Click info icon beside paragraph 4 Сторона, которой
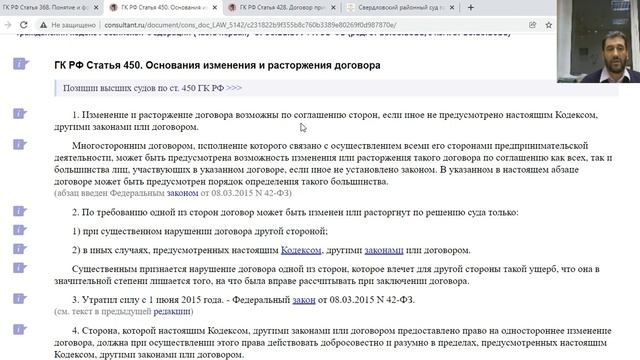 point(20,329)
